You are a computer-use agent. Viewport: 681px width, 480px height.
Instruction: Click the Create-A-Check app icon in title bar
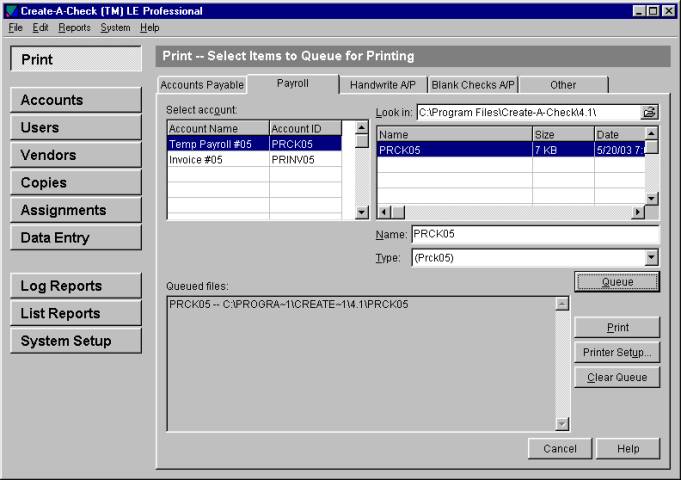11,11
